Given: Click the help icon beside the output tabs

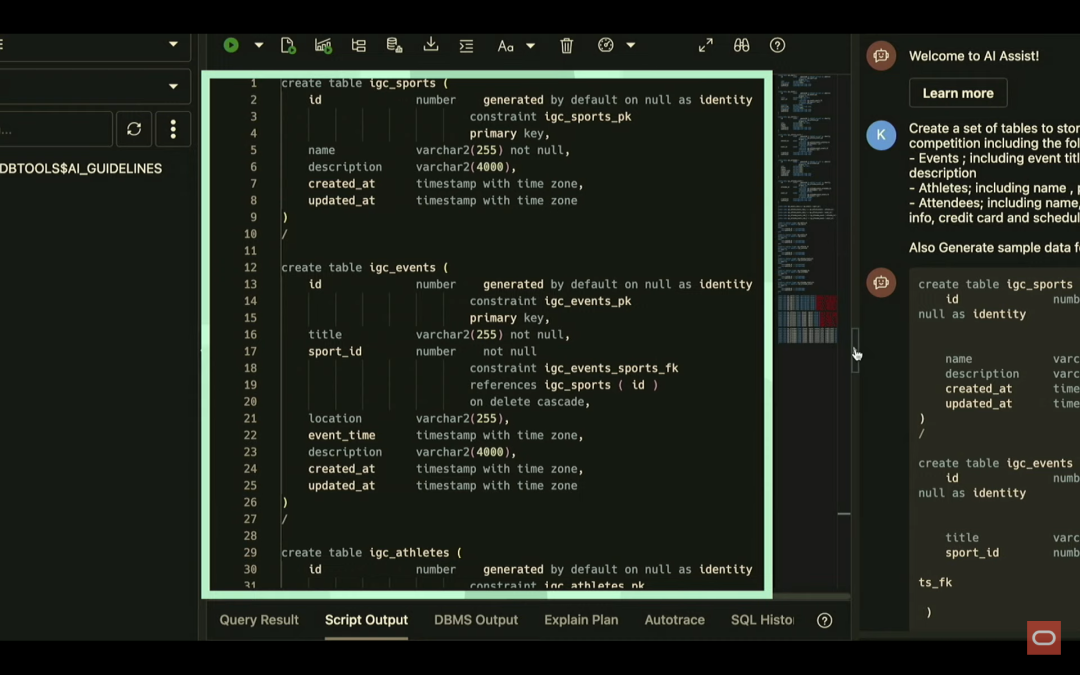Looking at the screenshot, I should 824,621.
